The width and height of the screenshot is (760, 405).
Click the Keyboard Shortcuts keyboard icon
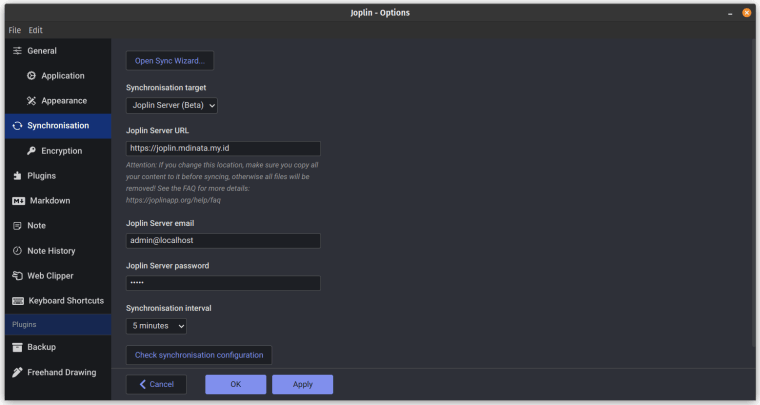[x=18, y=301]
